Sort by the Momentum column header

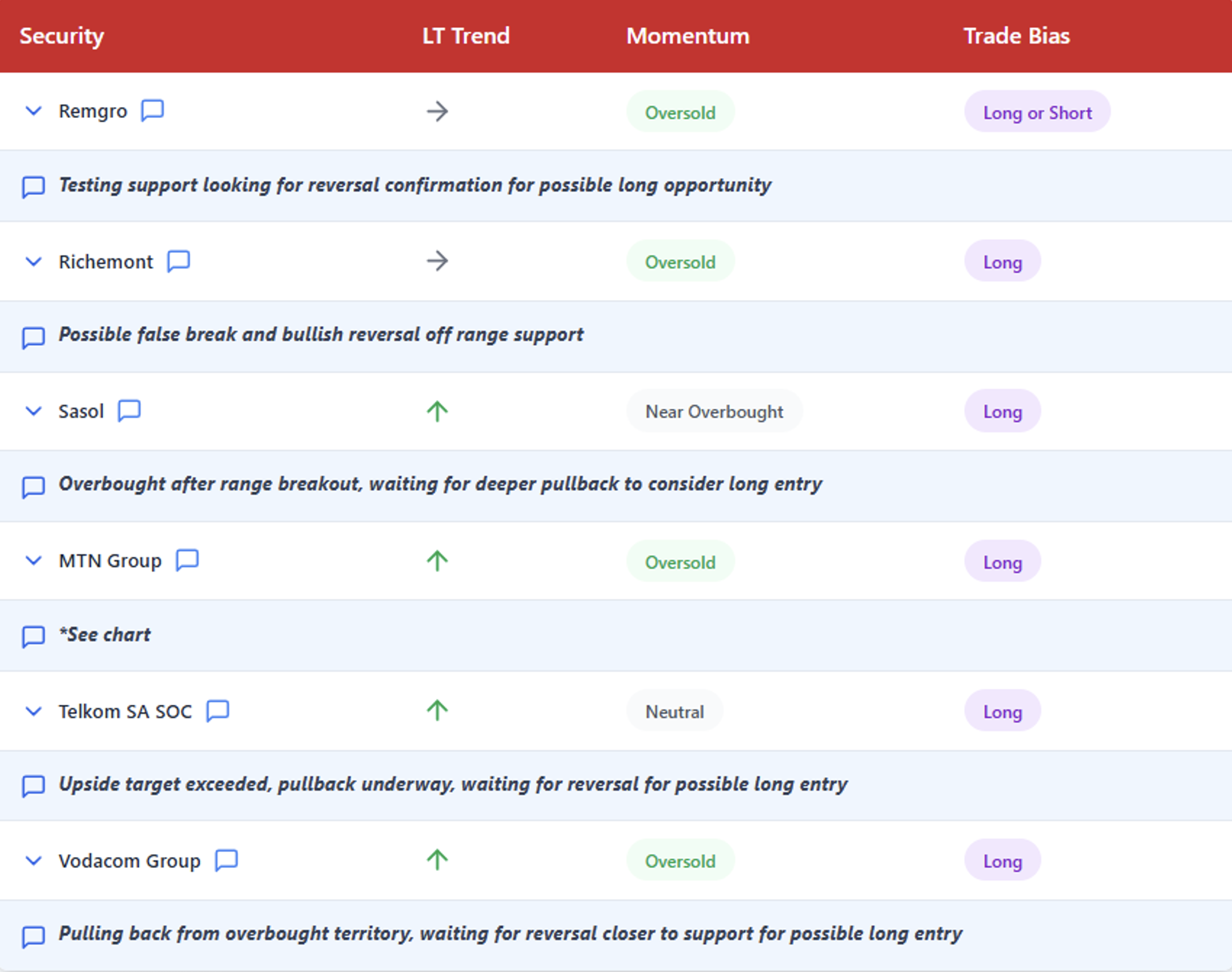click(x=687, y=36)
